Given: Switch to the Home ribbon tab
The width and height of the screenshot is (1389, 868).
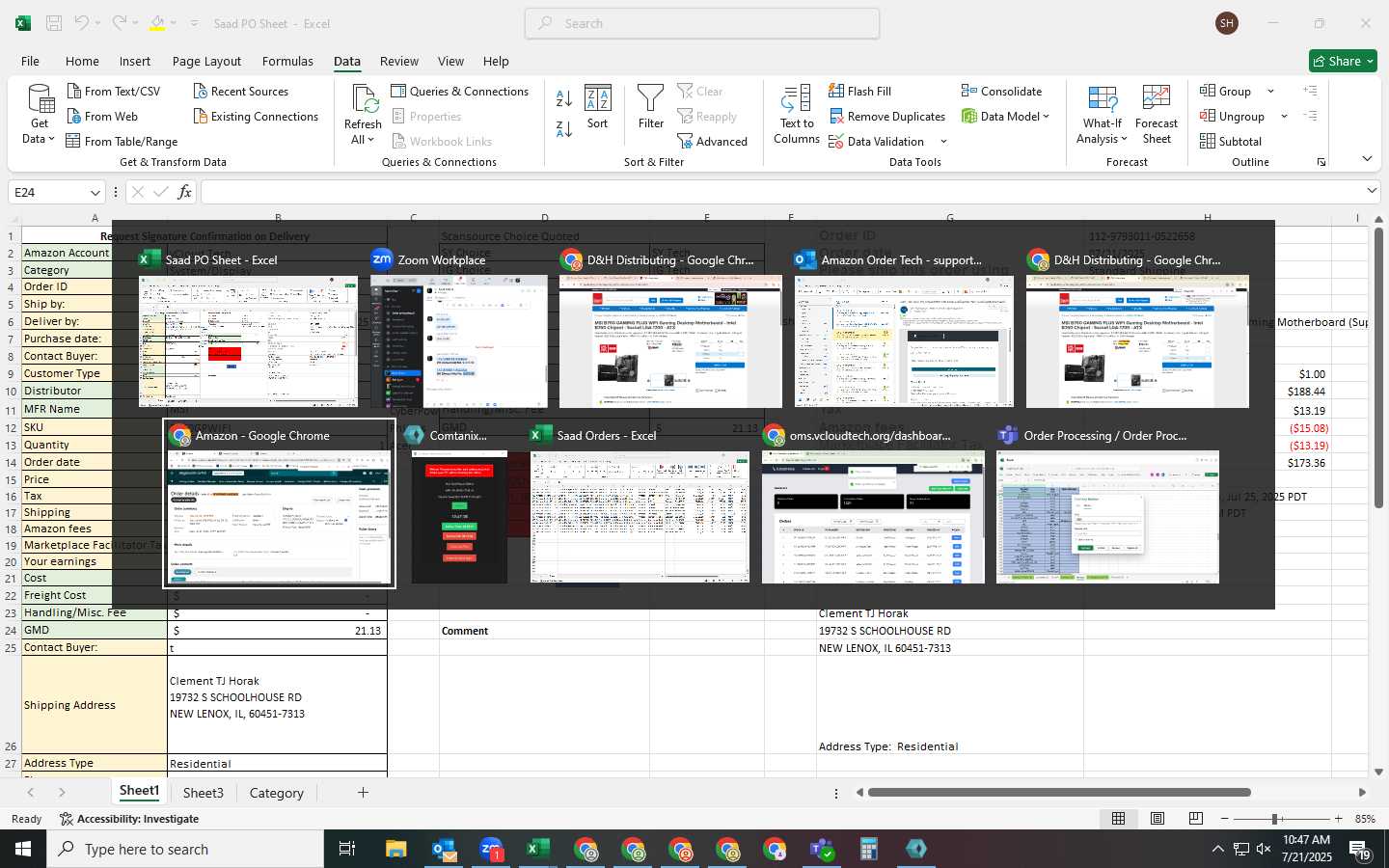Looking at the screenshot, I should (82, 61).
